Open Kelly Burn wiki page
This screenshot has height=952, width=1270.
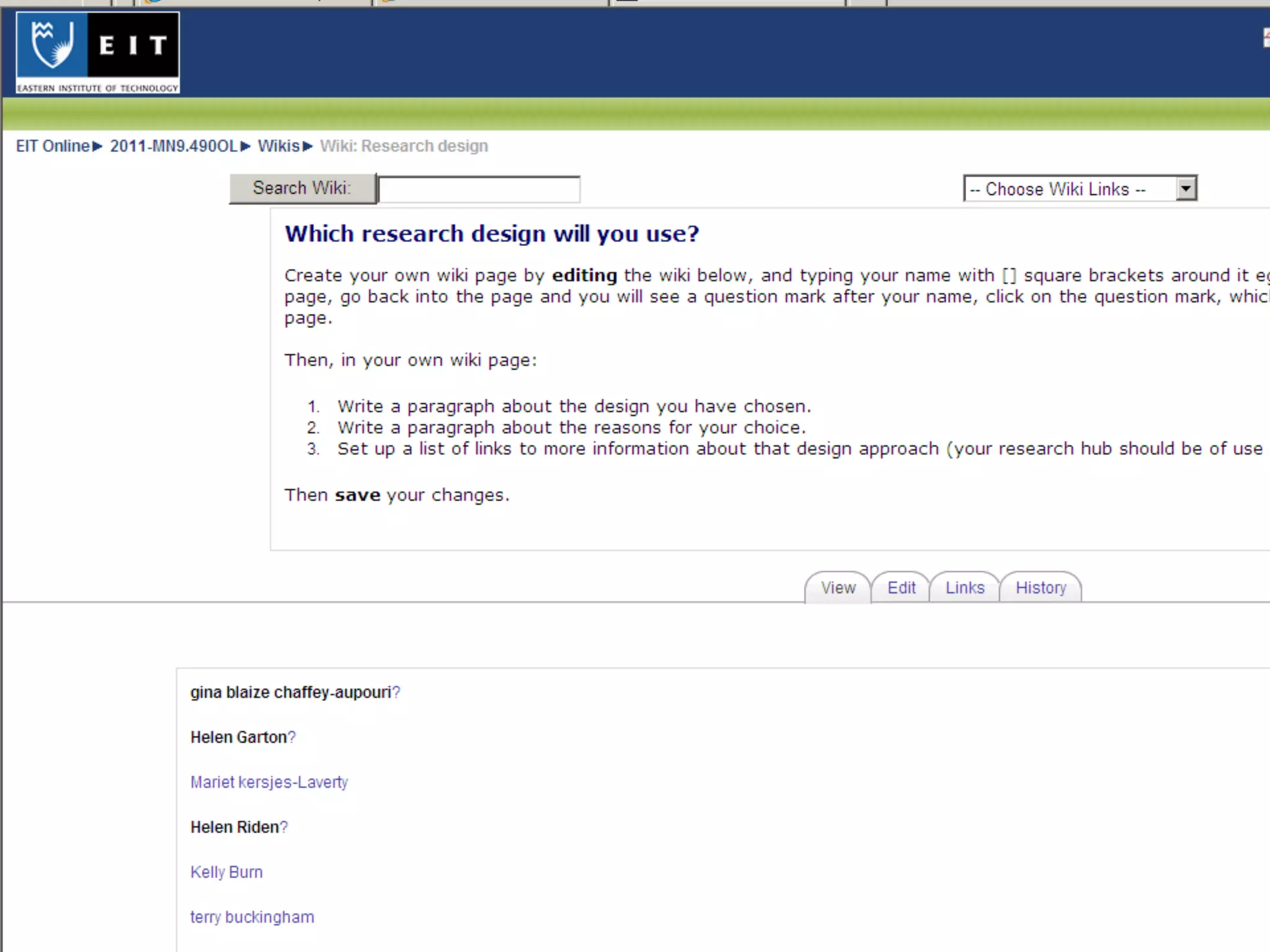(226, 872)
